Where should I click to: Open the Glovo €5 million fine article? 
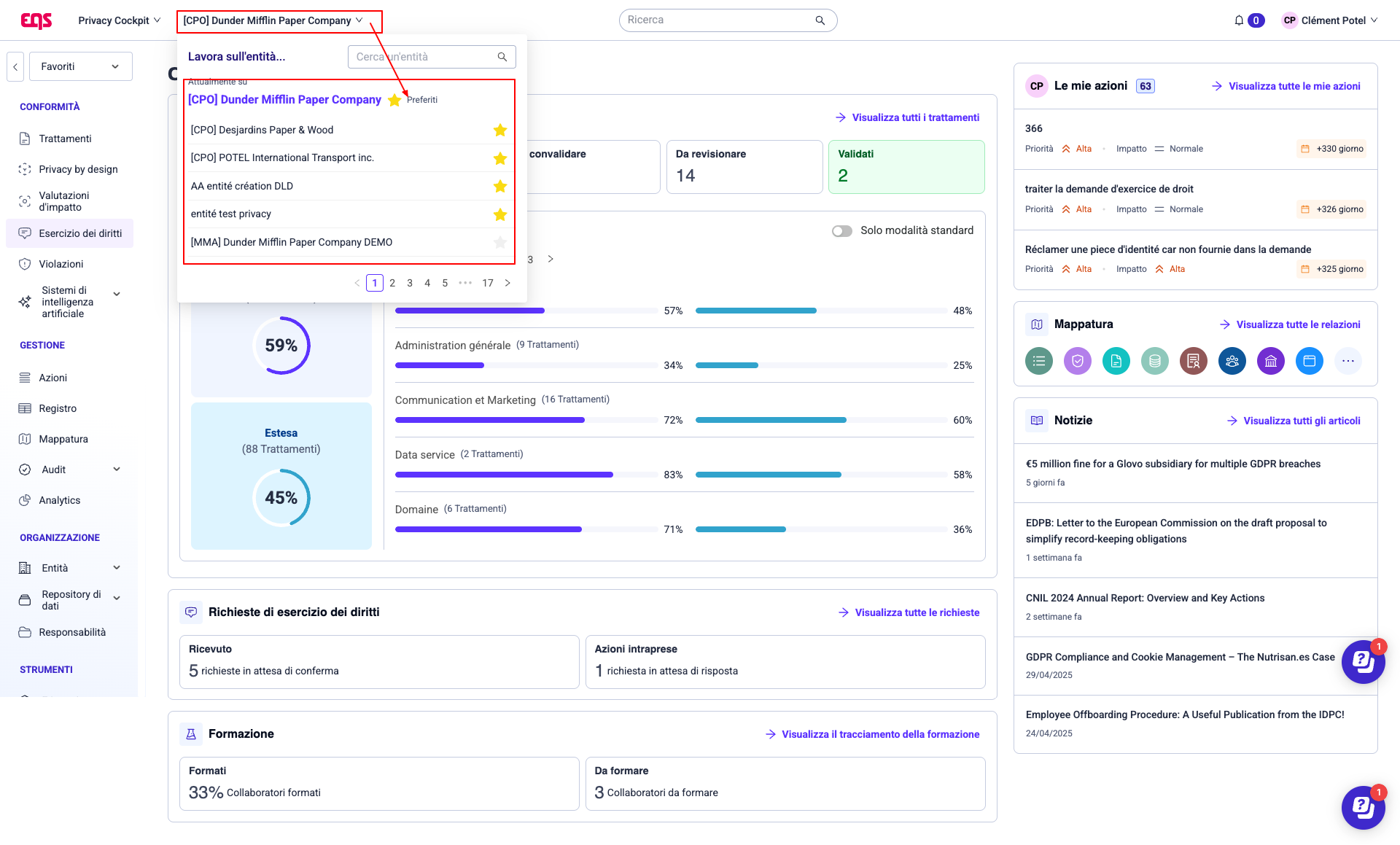click(1173, 464)
